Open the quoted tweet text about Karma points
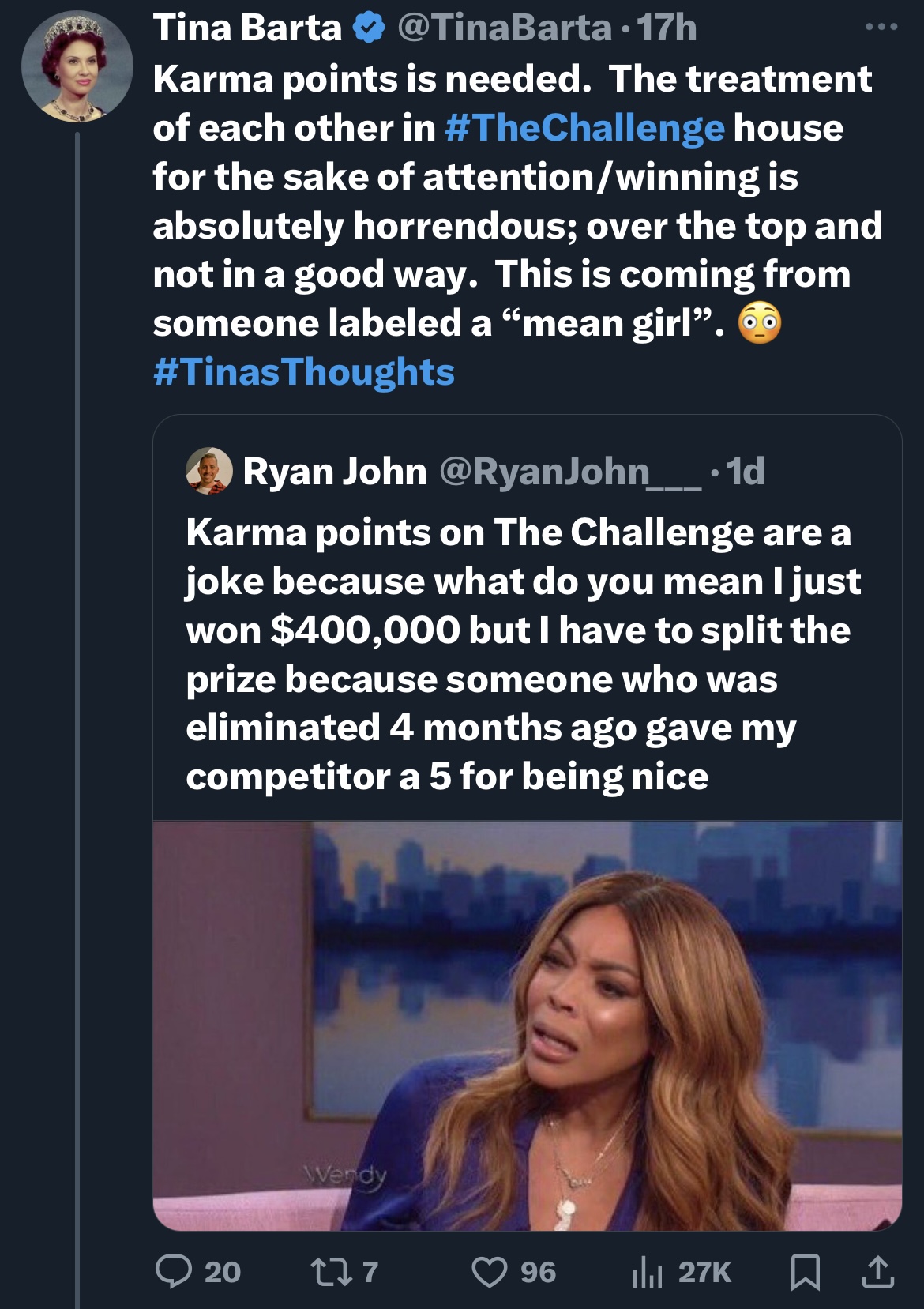Viewport: 924px width, 1309px height. tap(523, 654)
